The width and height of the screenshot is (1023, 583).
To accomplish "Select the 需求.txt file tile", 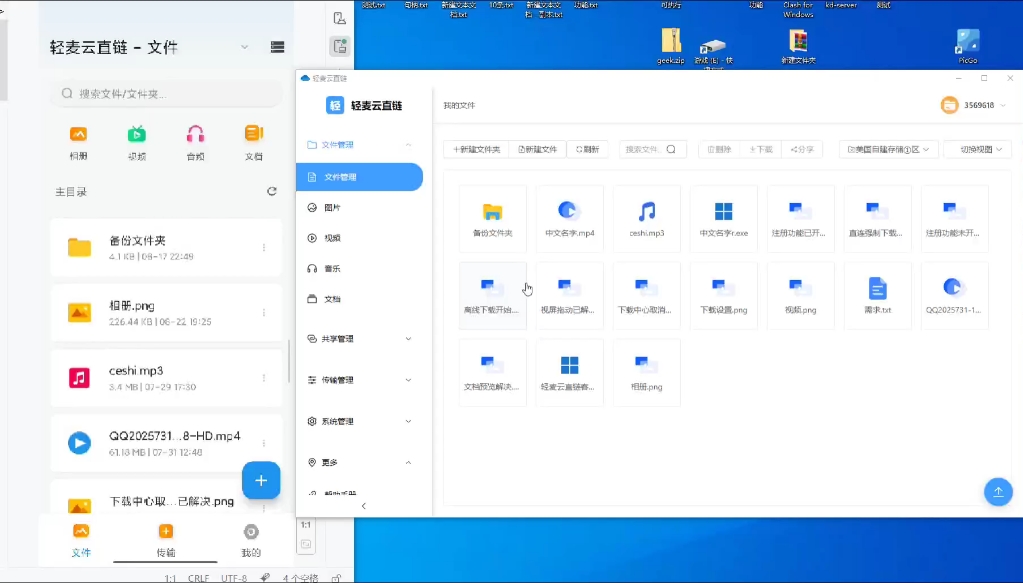I will click(878, 295).
